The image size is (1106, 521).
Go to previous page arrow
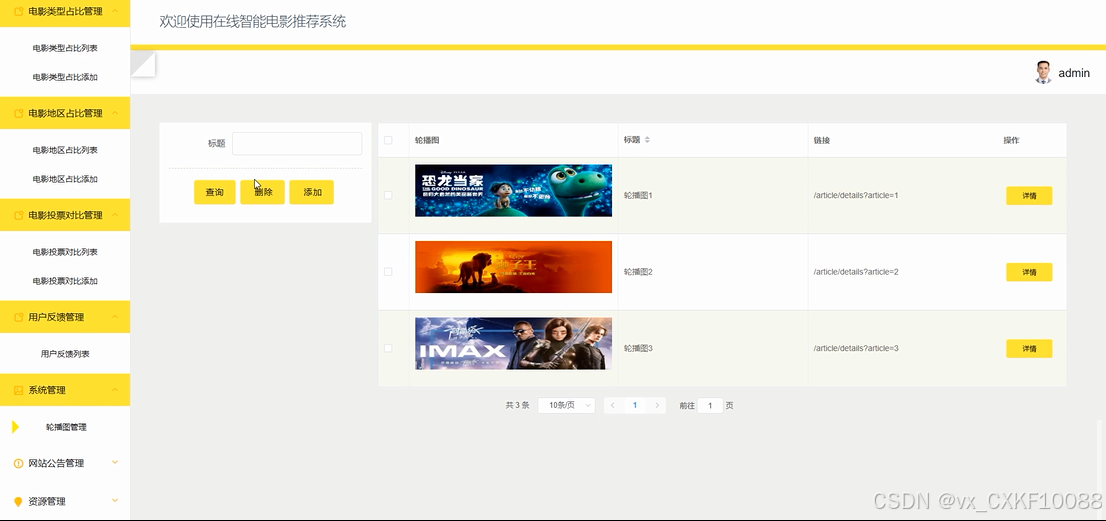(612, 405)
